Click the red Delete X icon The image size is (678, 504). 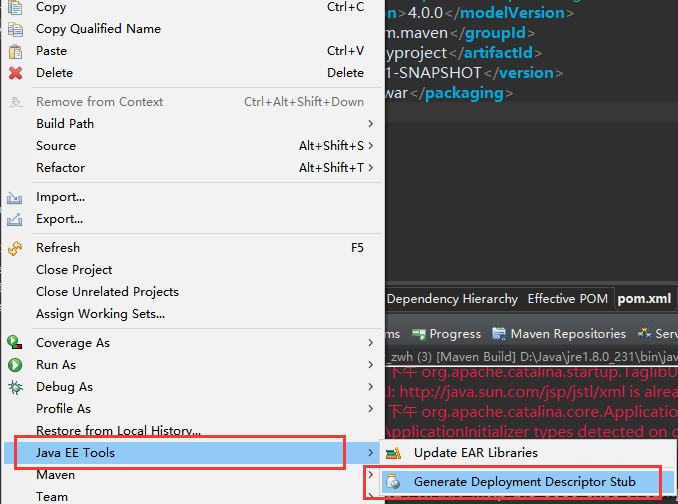tap(15, 73)
